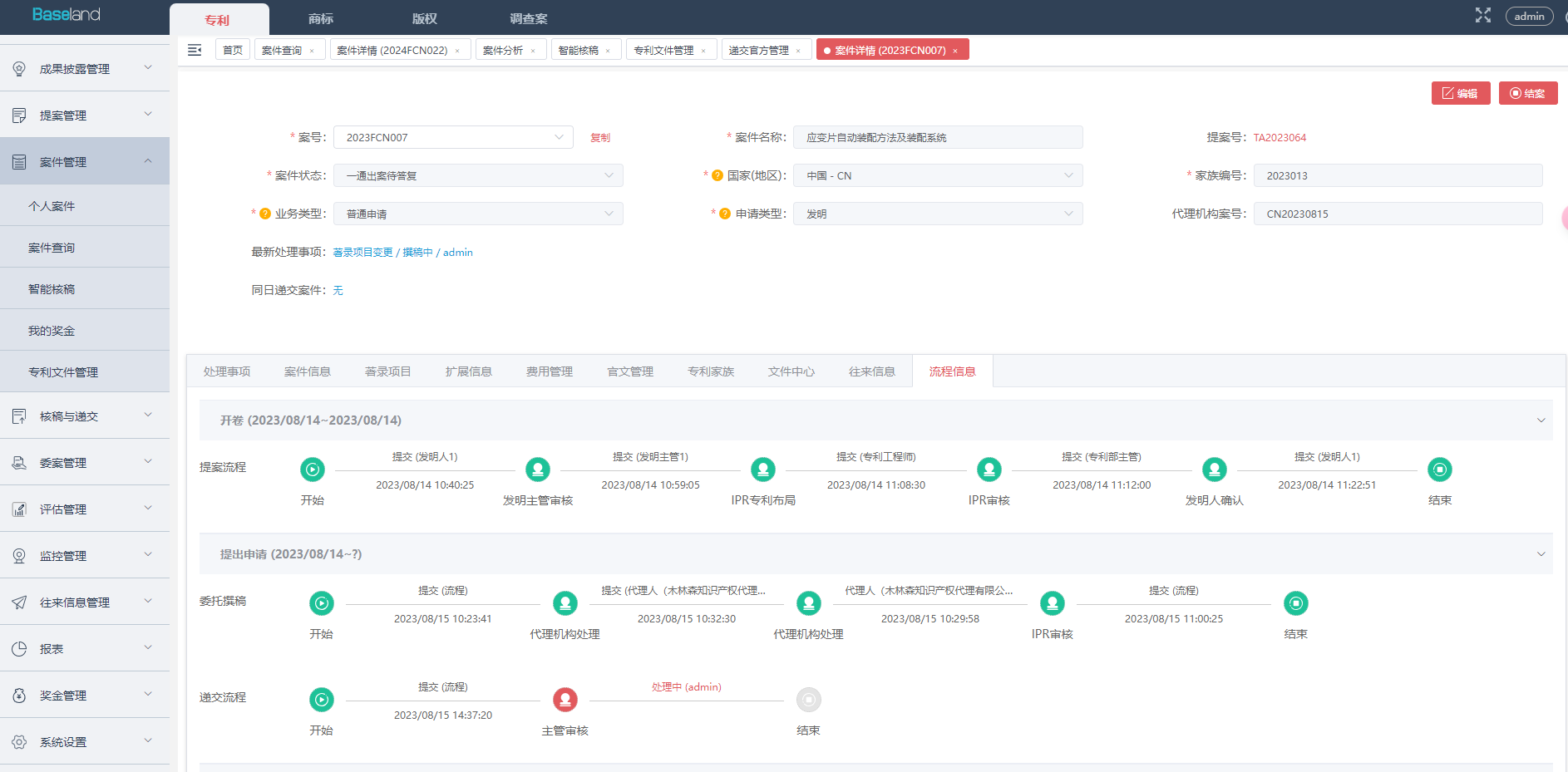This screenshot has width=1568, height=772.
Task: Expand 成果披露管理 menu chevron
Action: click(148, 67)
